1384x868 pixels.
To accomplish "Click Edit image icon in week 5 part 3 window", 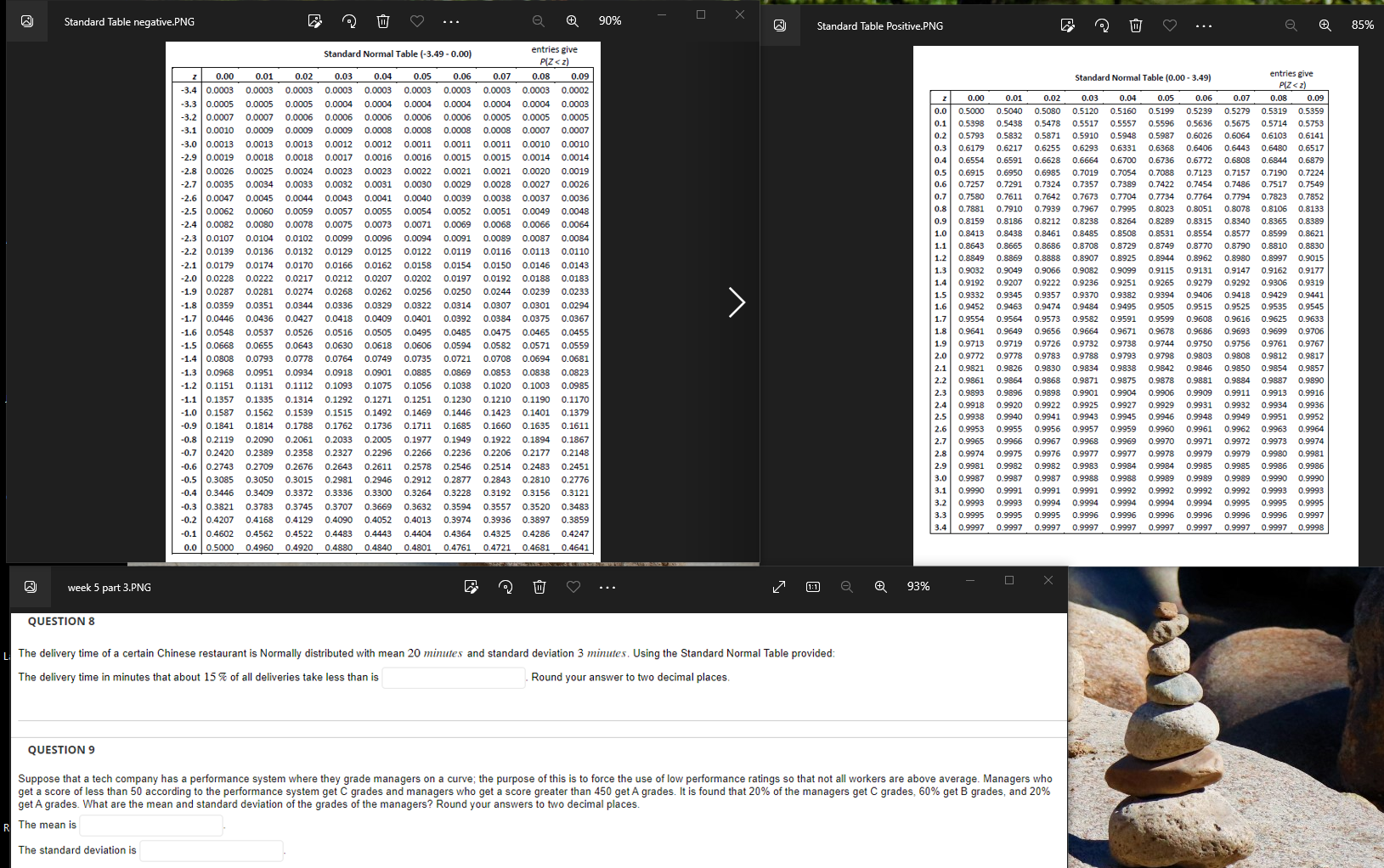I will (x=472, y=587).
